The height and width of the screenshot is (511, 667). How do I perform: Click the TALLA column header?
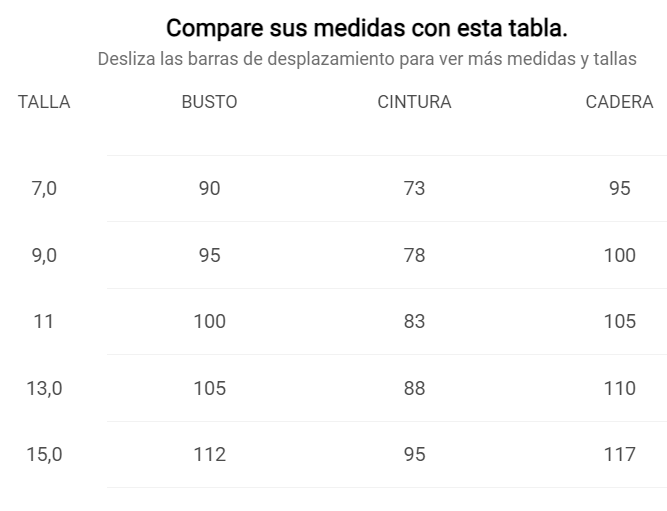(44, 102)
